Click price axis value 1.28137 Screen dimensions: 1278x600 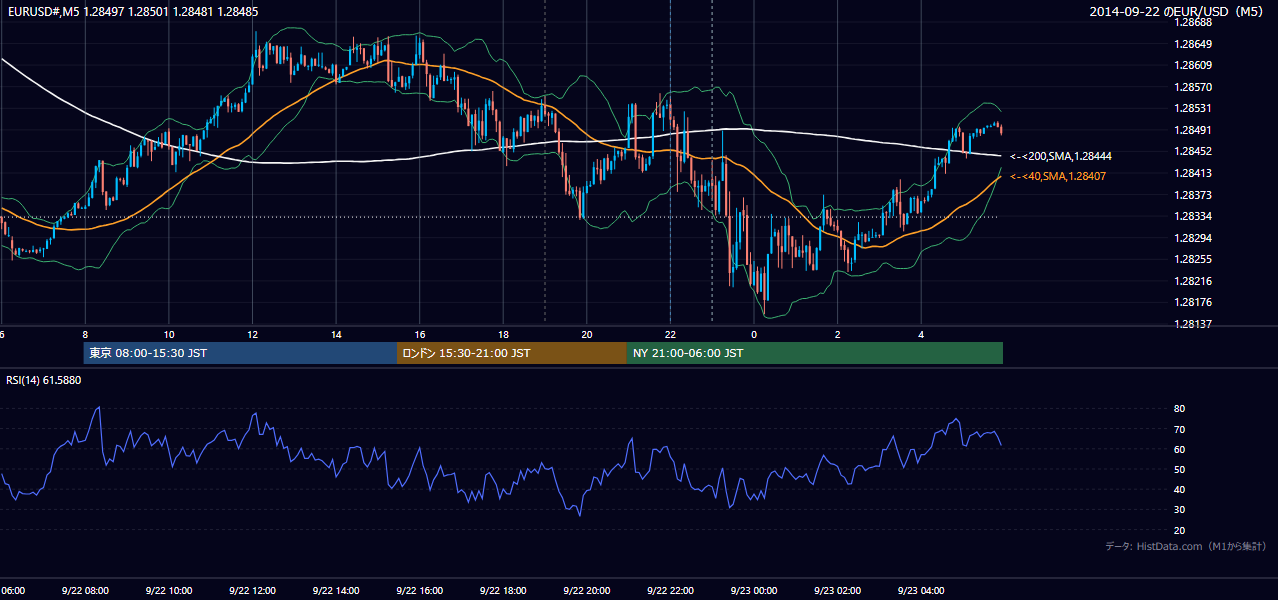pos(1193,324)
